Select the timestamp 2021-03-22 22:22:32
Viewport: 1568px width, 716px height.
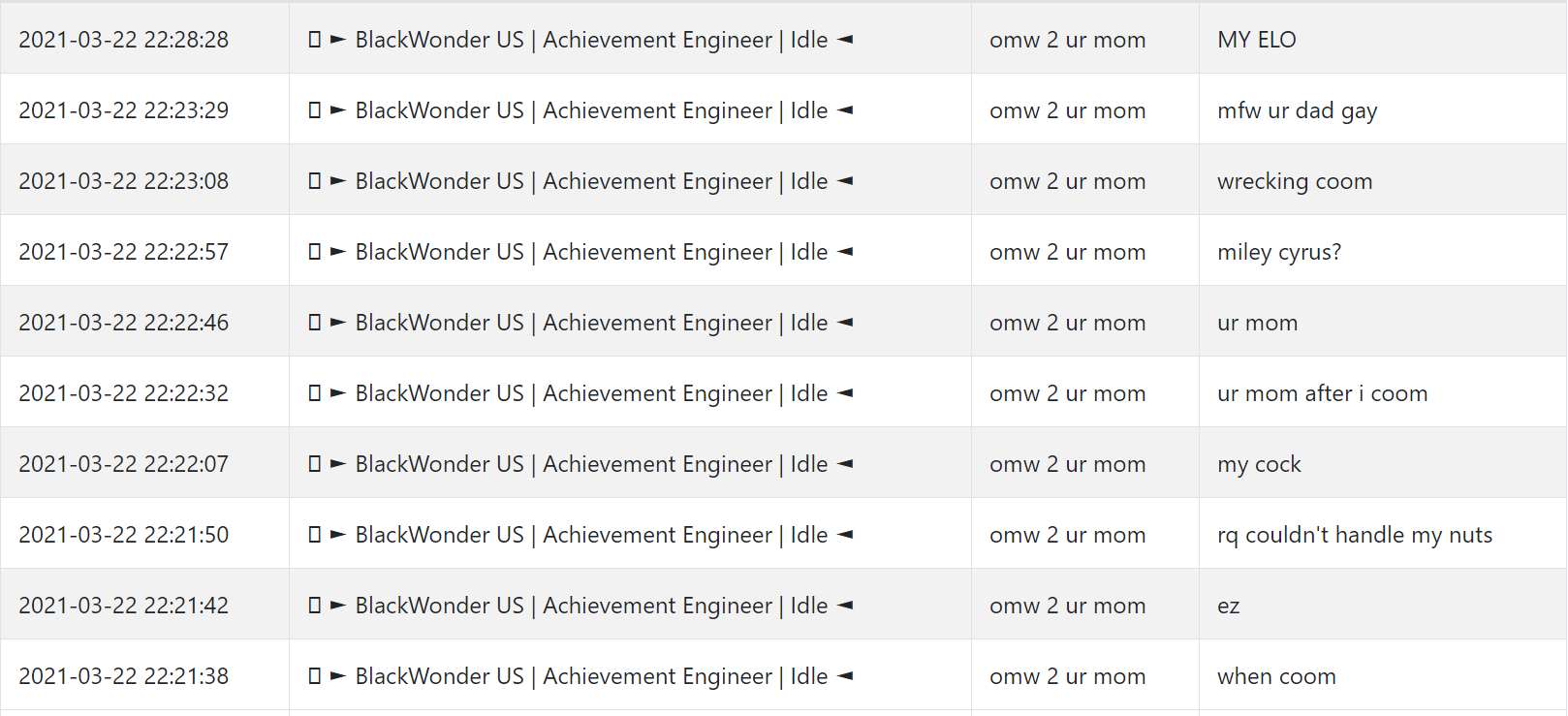point(124,393)
